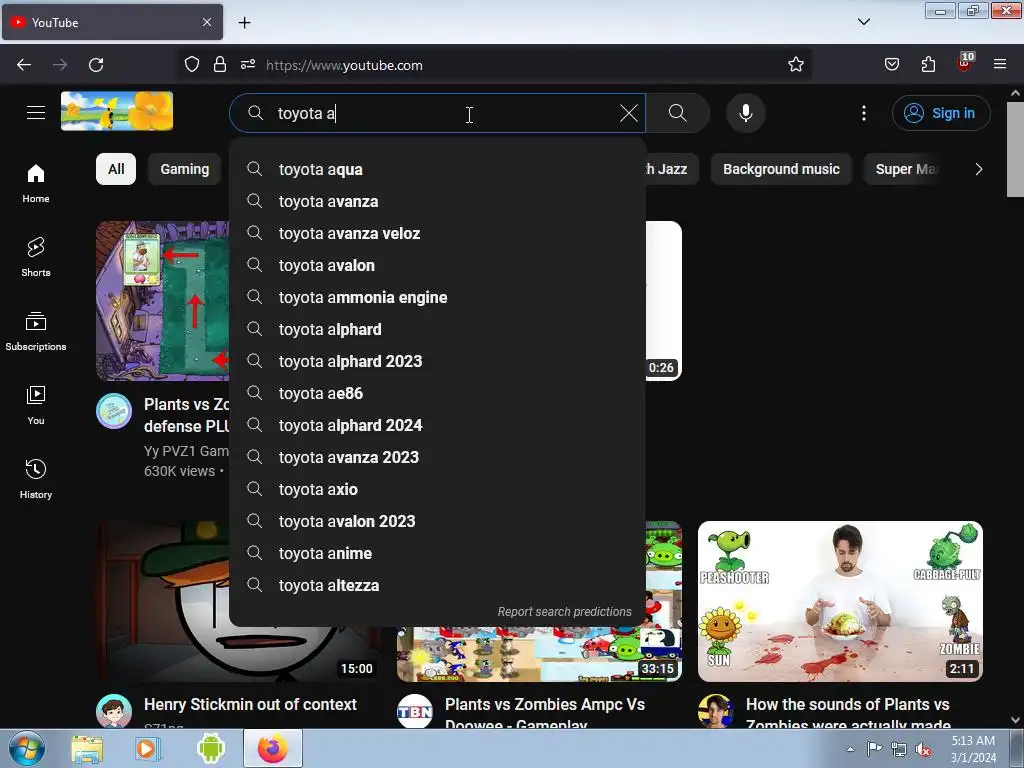Click muted volume tray icon

pos(923,750)
